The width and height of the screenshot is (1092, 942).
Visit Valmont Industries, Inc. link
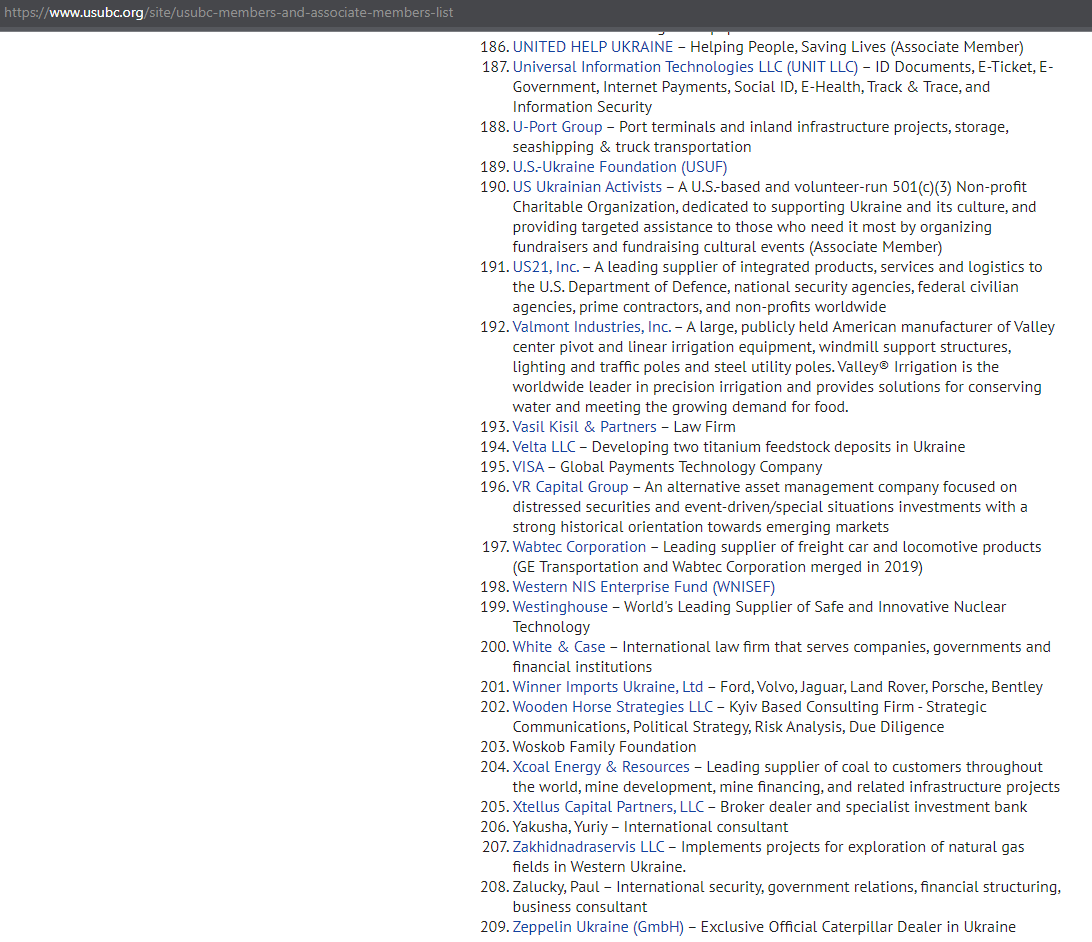592,327
